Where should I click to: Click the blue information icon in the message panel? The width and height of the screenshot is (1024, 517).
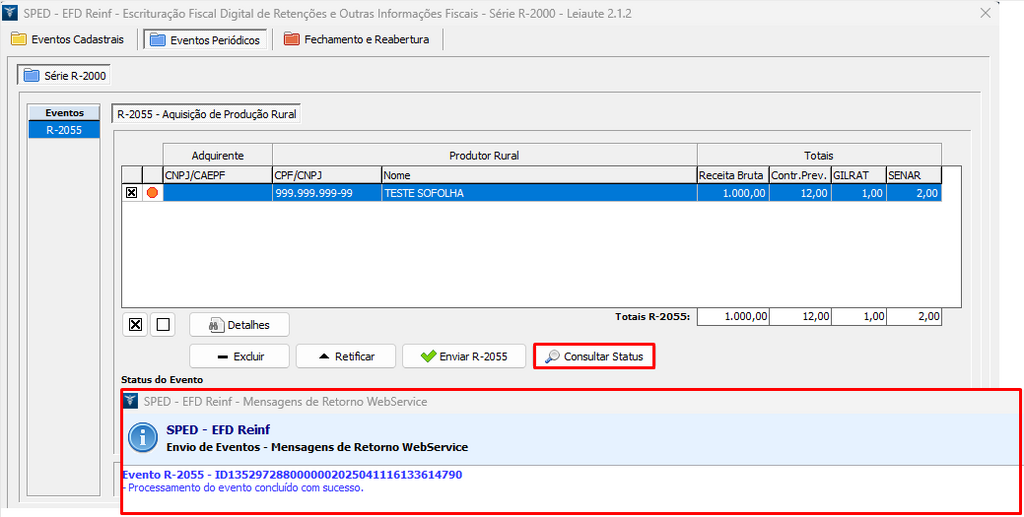[146, 438]
